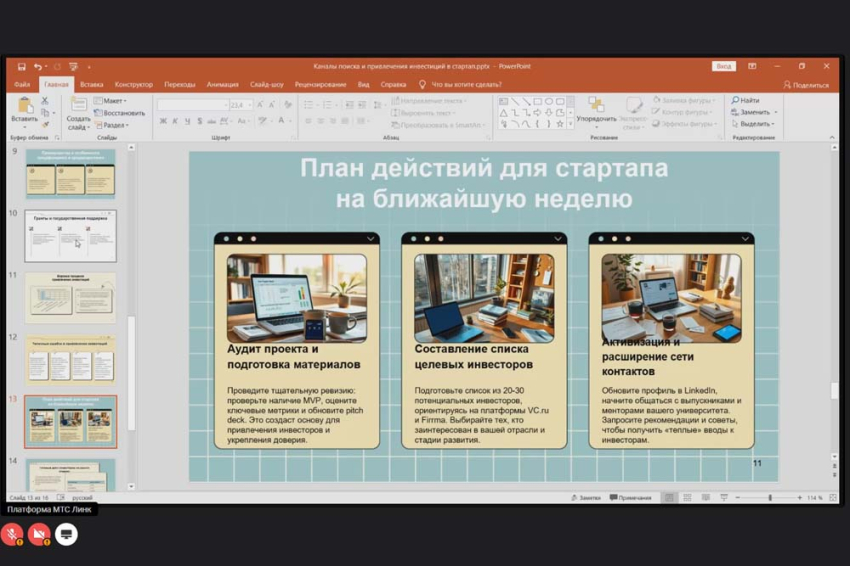Open the Файл menu tab
The width and height of the screenshot is (850, 566).
point(22,85)
